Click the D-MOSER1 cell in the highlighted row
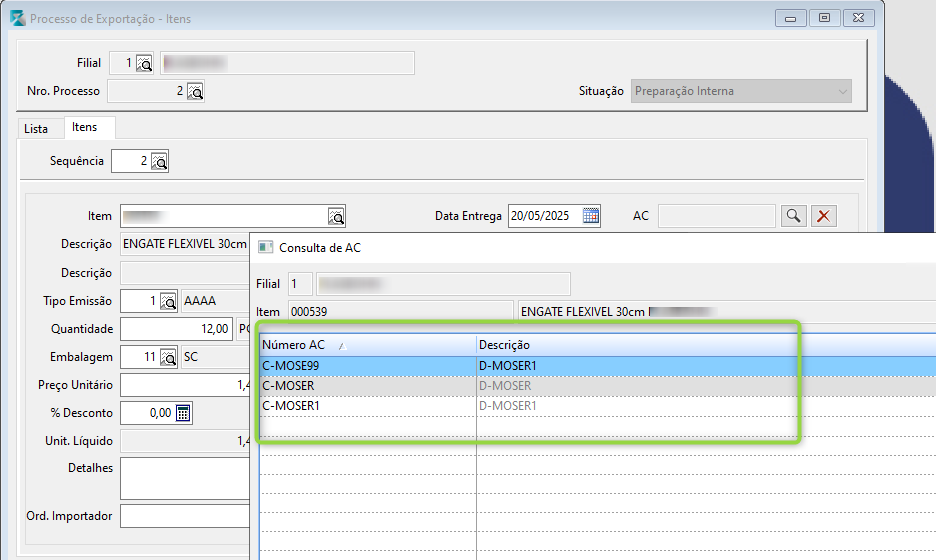Viewport: 936px width, 560px height. pos(706,366)
